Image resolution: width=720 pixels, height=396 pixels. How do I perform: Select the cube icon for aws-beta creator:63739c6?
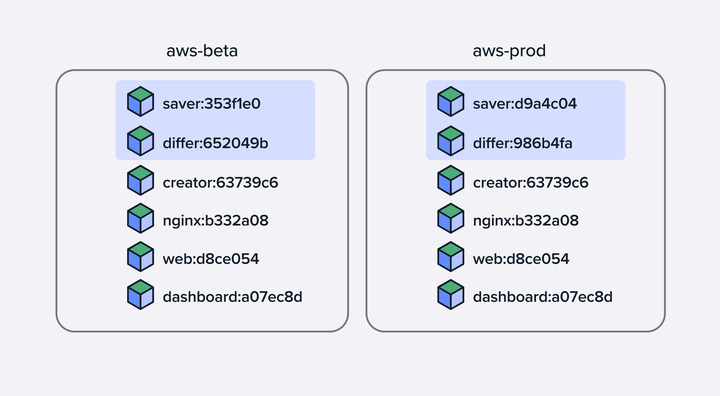point(141,181)
